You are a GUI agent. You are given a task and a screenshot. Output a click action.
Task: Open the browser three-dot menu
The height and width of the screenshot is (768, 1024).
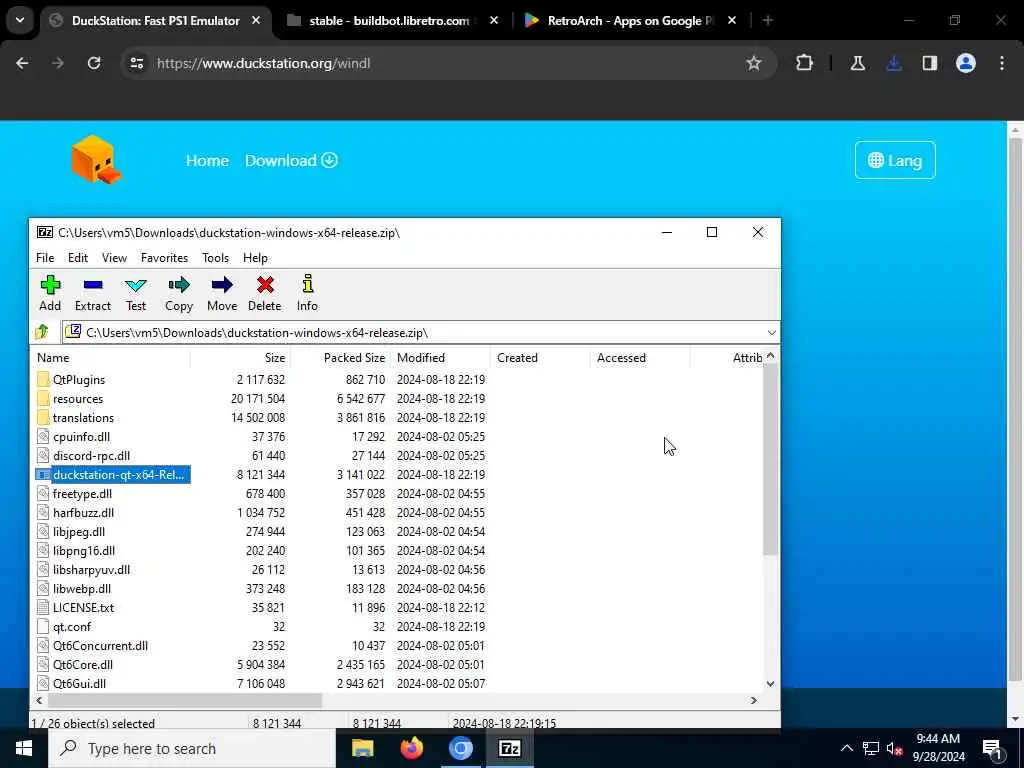(x=1002, y=63)
